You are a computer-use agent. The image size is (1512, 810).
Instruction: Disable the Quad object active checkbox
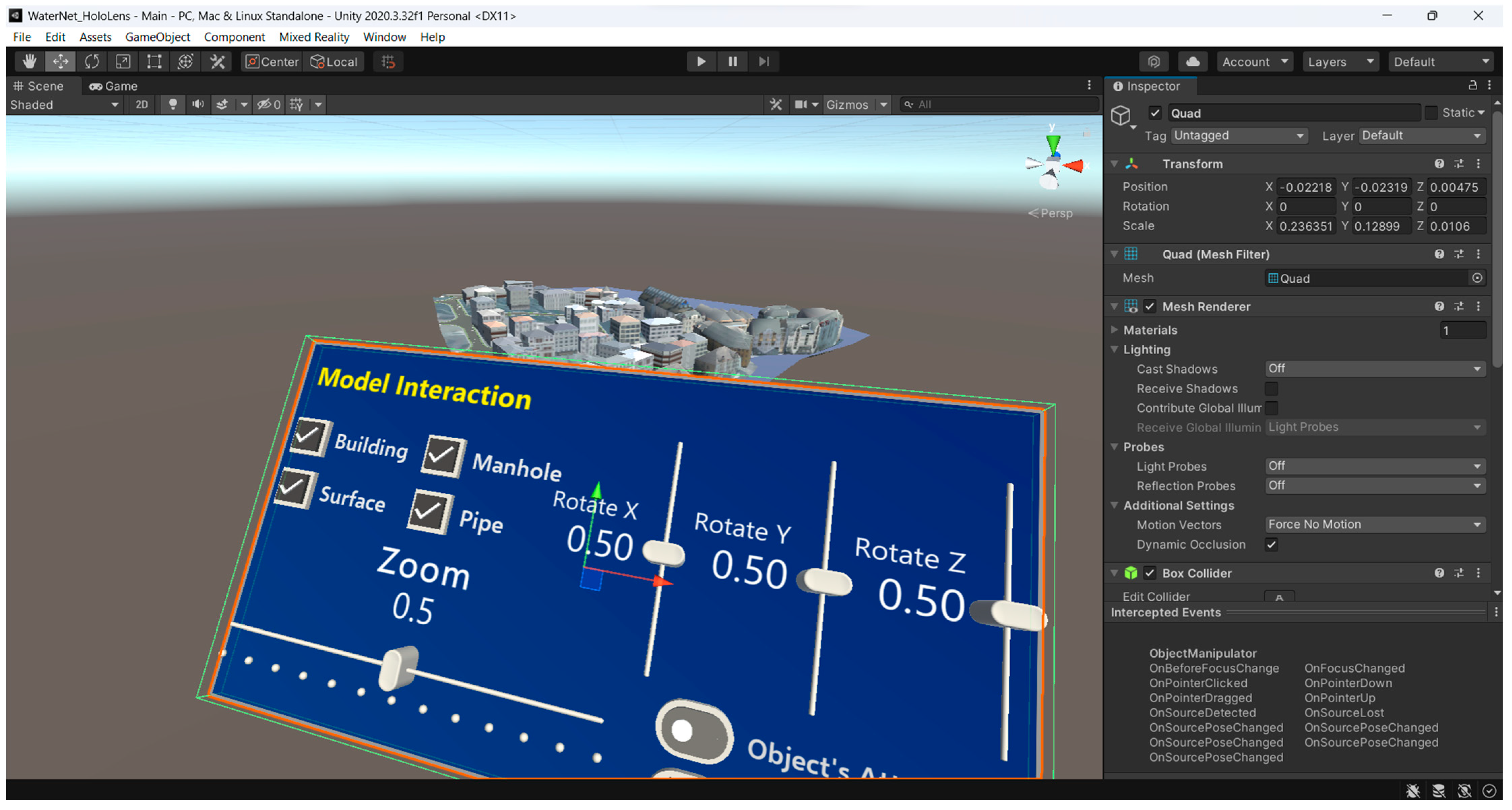pyautogui.click(x=1155, y=113)
